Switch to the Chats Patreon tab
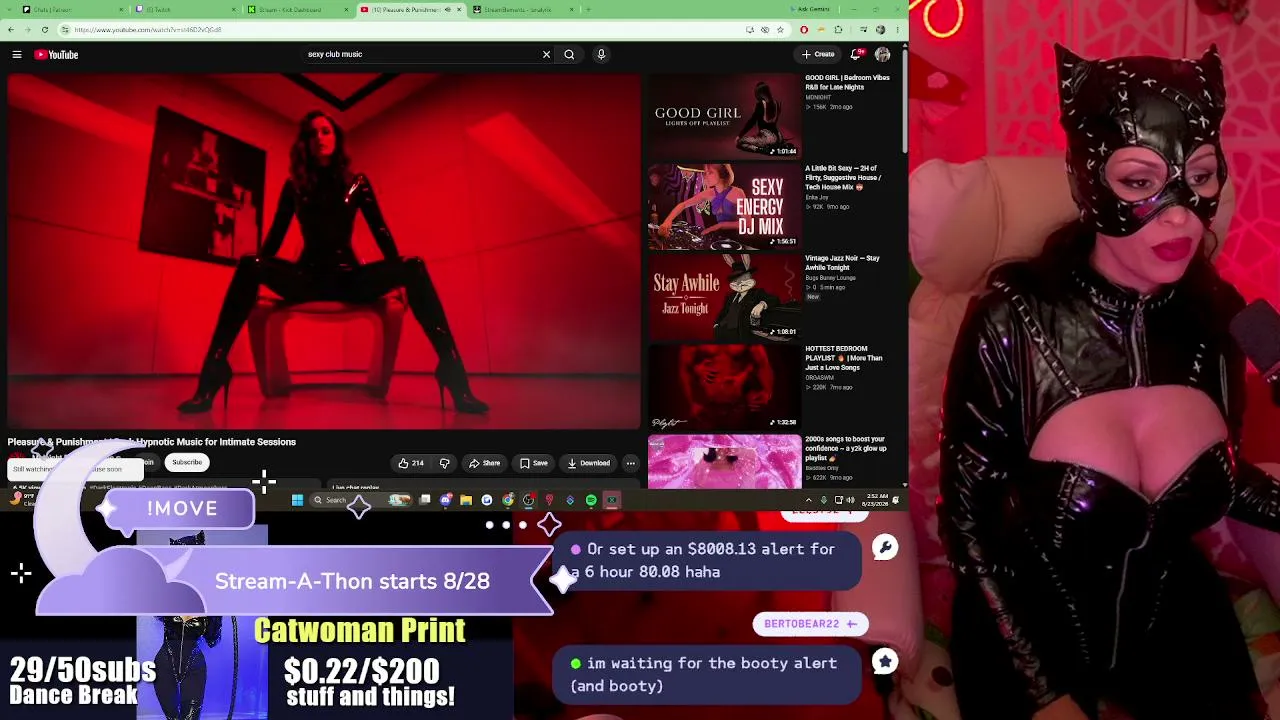 pos(73,10)
